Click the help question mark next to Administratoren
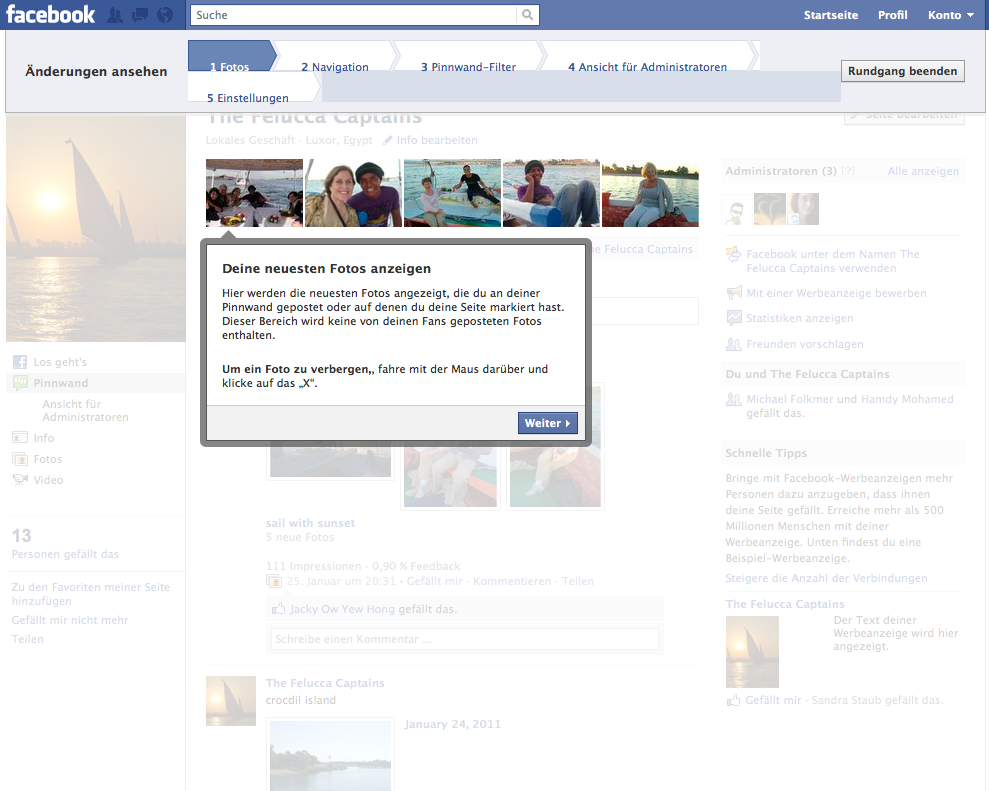This screenshot has width=989, height=791. [848, 171]
